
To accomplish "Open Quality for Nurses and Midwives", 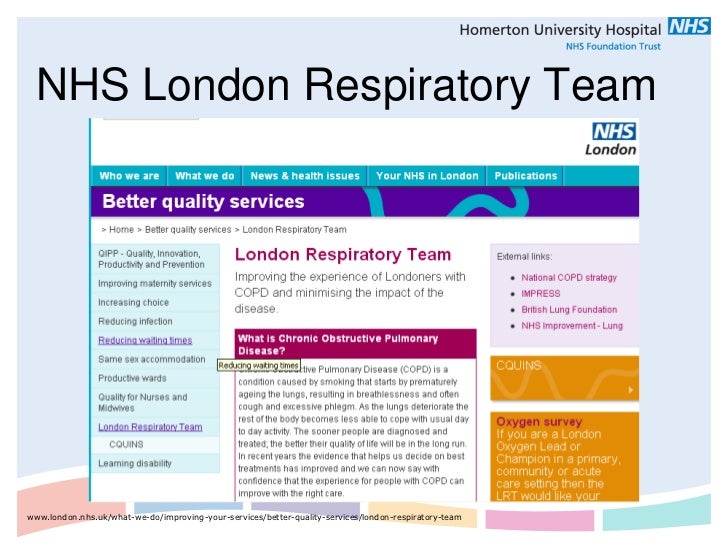I will 143,403.
